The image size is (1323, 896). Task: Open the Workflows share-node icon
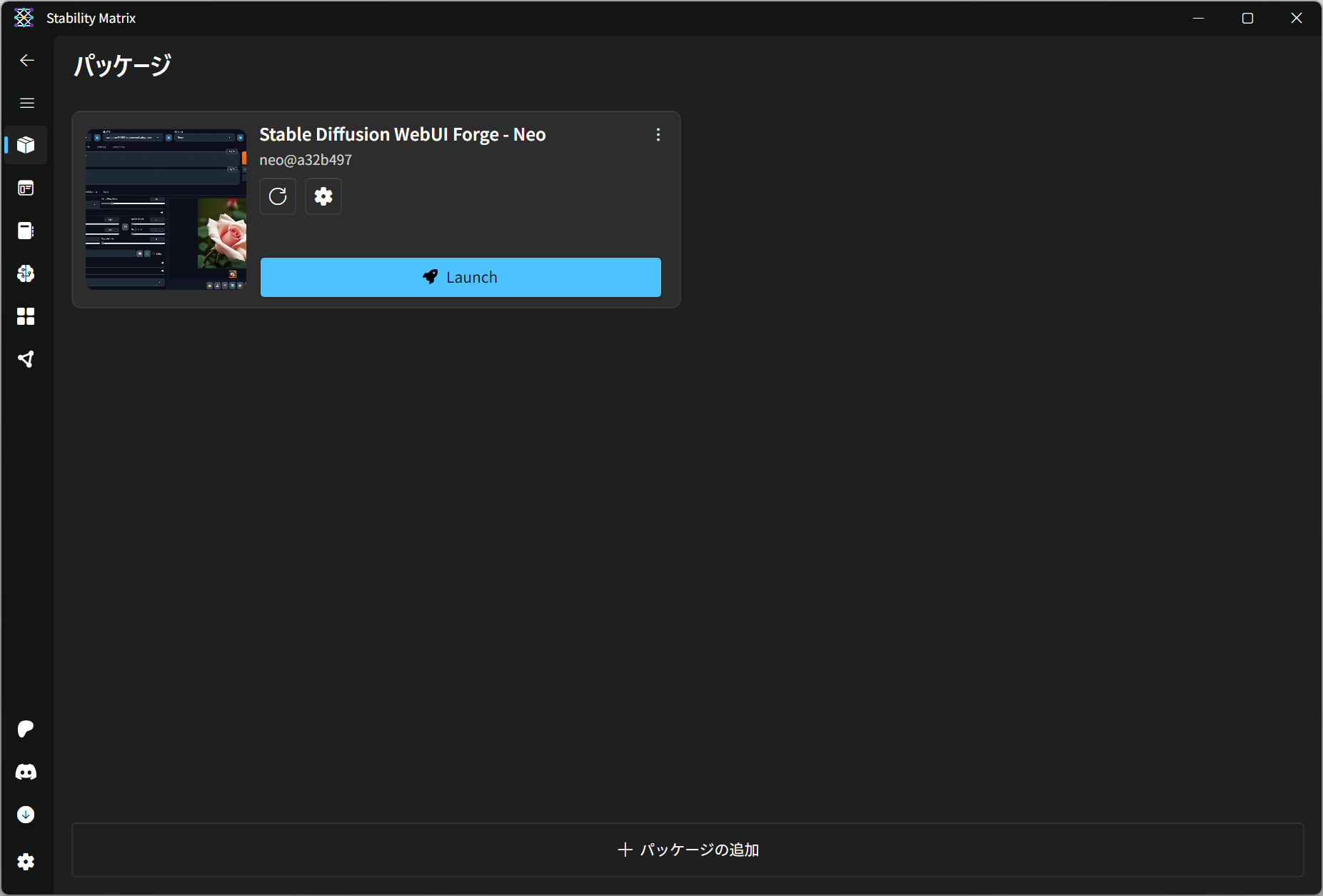coord(26,359)
